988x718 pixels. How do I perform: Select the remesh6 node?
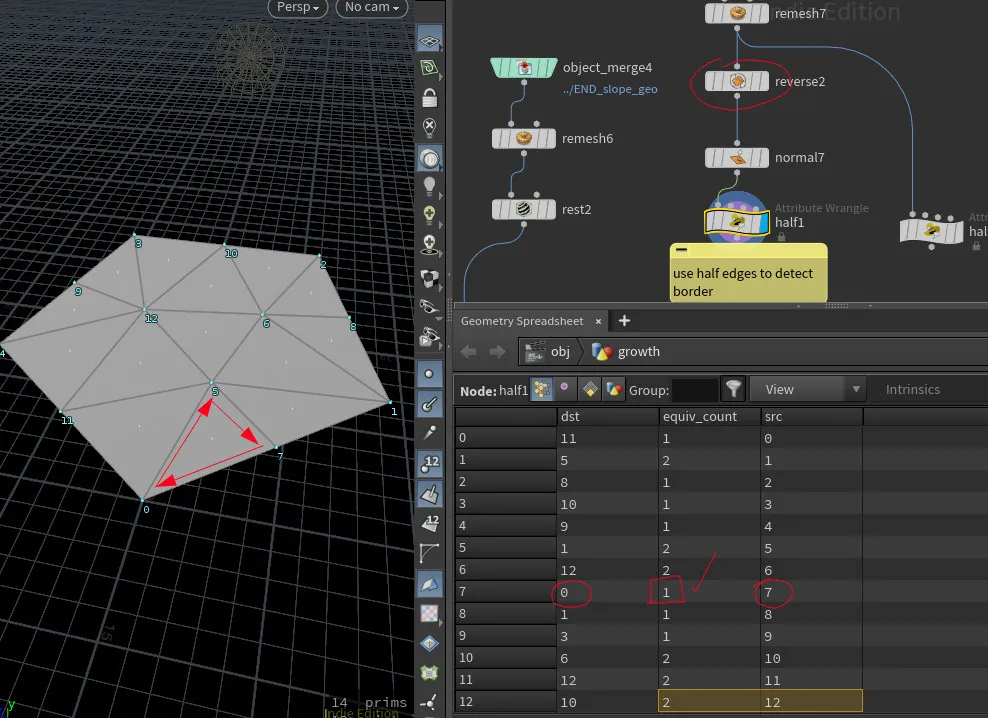pos(524,139)
